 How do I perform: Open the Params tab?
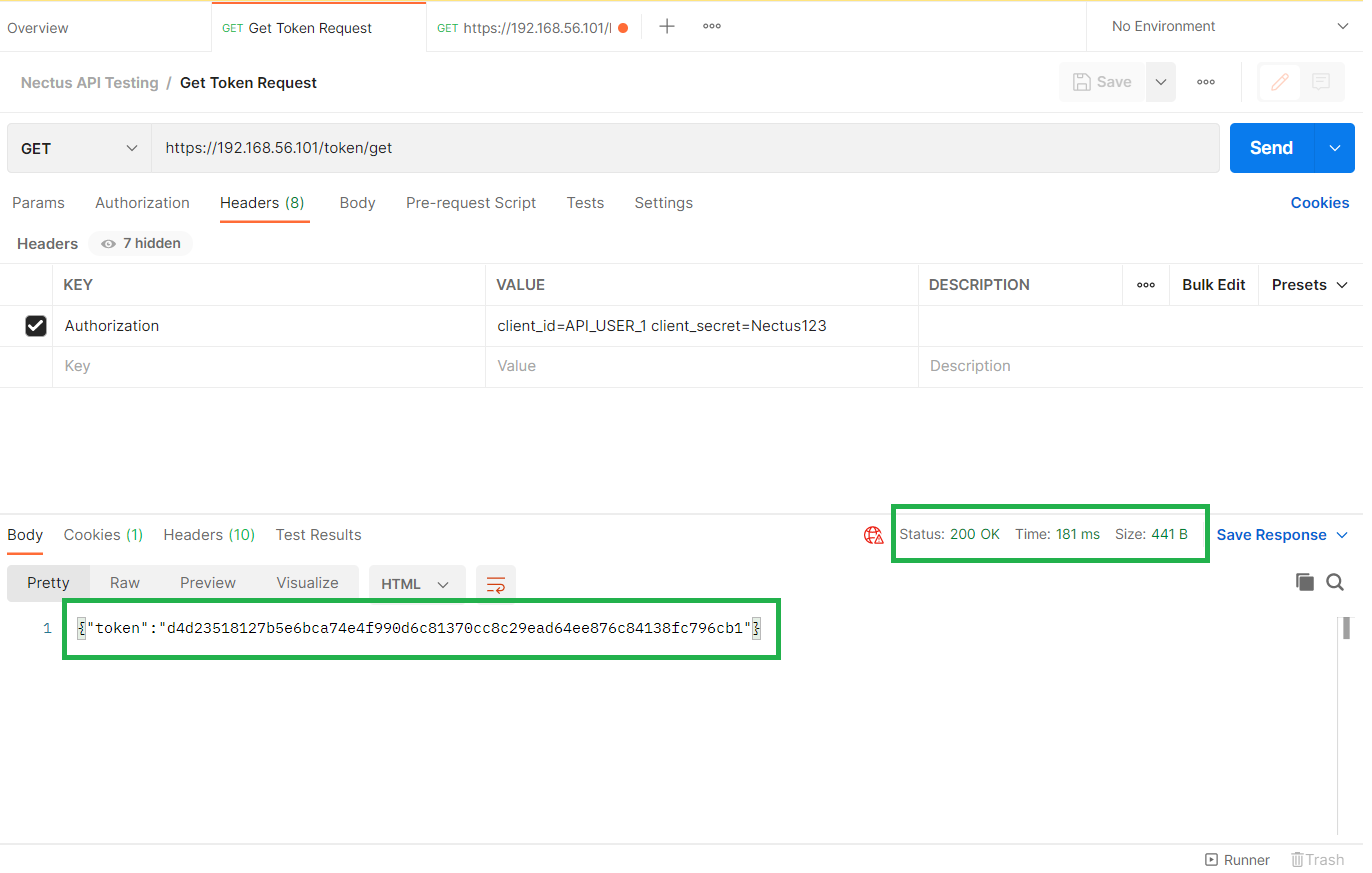(38, 203)
